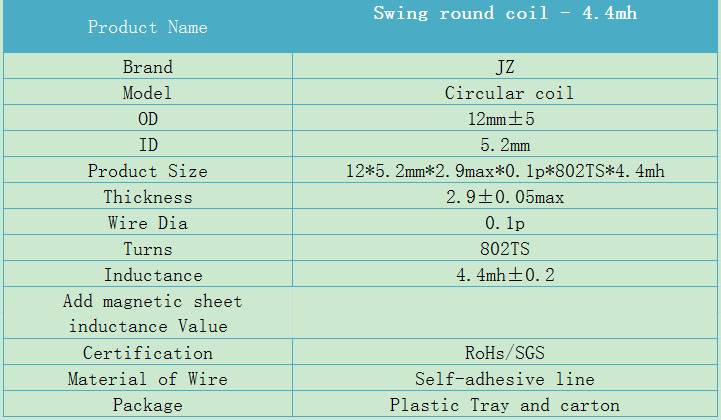Click the 5.2mm ID value

point(505,145)
